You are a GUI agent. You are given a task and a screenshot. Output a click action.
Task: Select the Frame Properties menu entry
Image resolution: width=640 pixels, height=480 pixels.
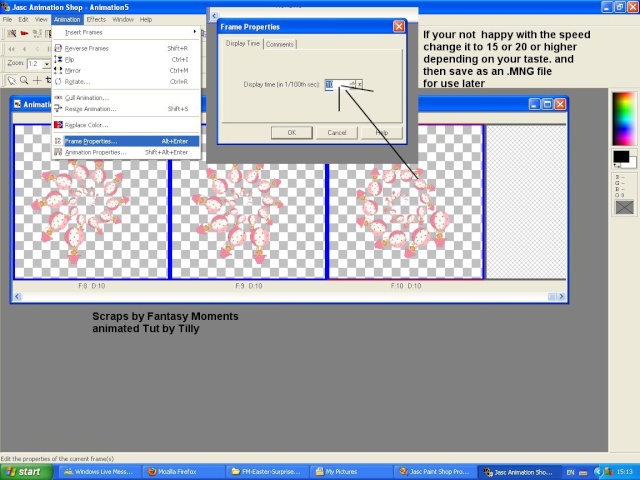tap(127, 141)
